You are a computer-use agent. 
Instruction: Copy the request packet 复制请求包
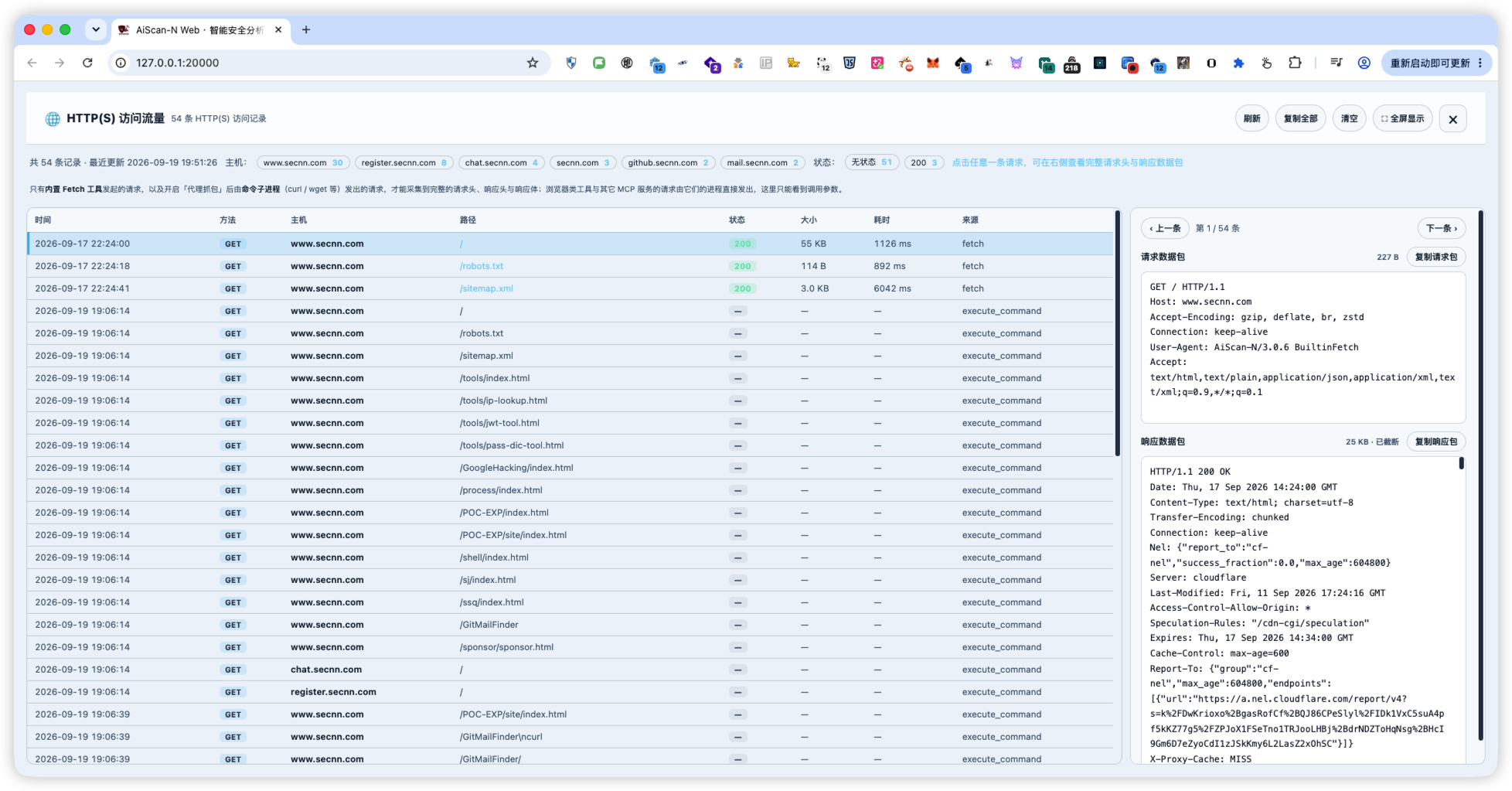[x=1435, y=257]
